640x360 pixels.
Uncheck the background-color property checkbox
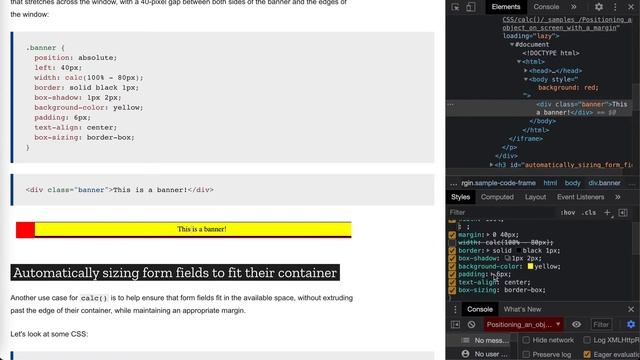coord(452,267)
